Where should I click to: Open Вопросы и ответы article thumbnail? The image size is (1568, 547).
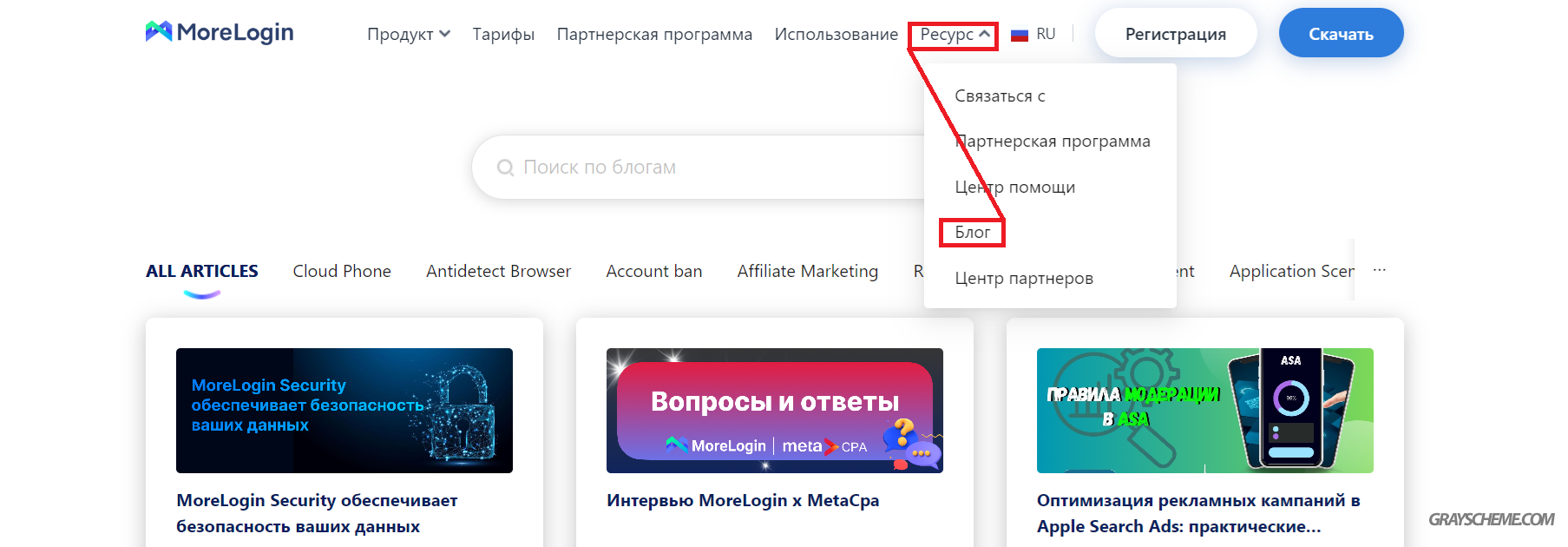pos(775,411)
